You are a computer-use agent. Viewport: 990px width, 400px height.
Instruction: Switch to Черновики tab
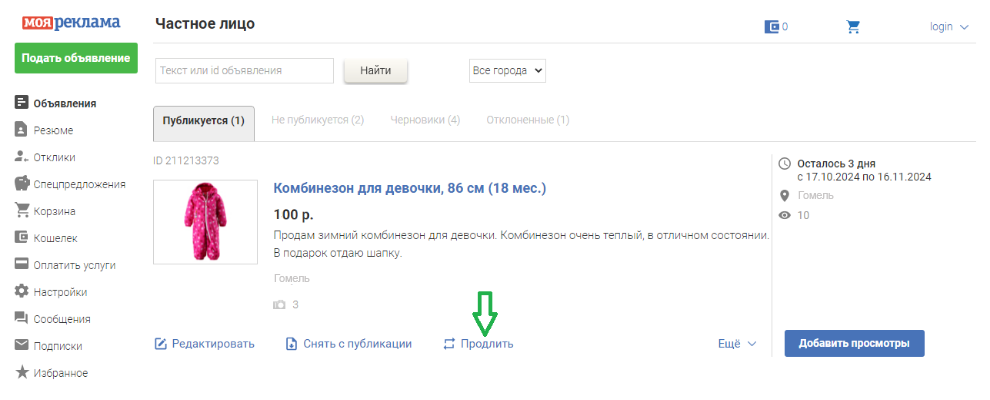coord(425,120)
